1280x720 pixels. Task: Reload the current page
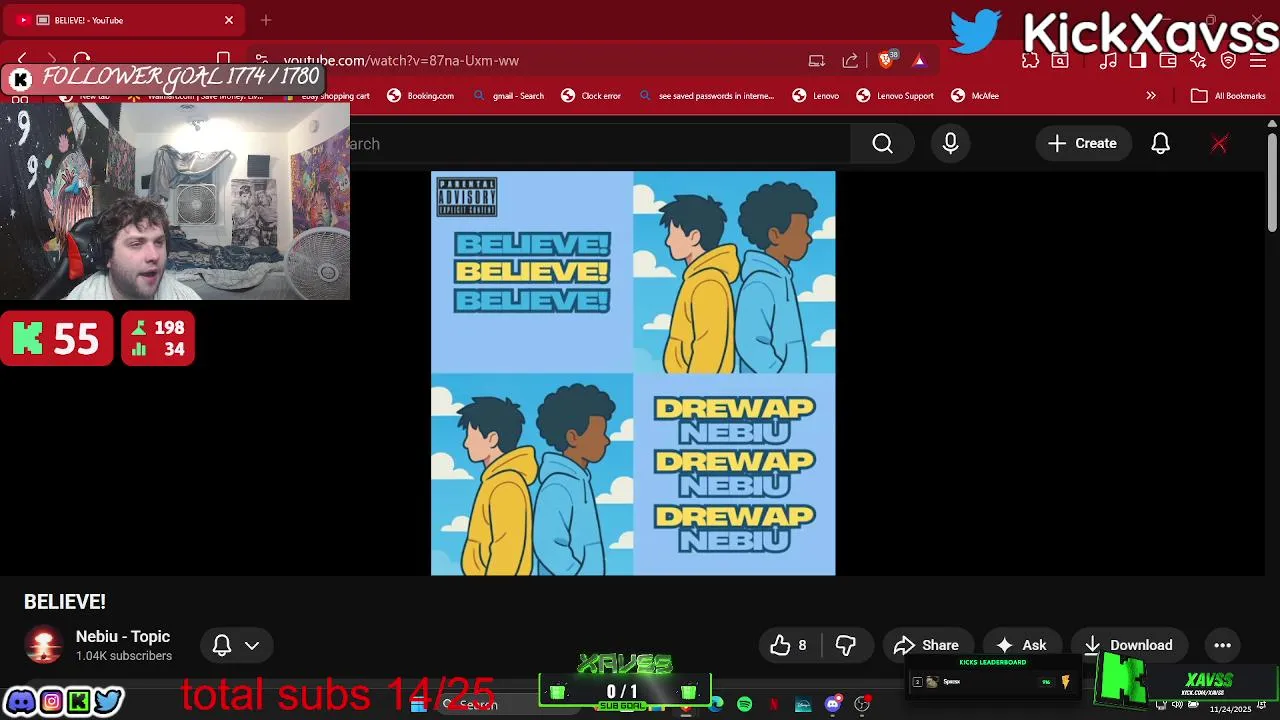coord(82,60)
